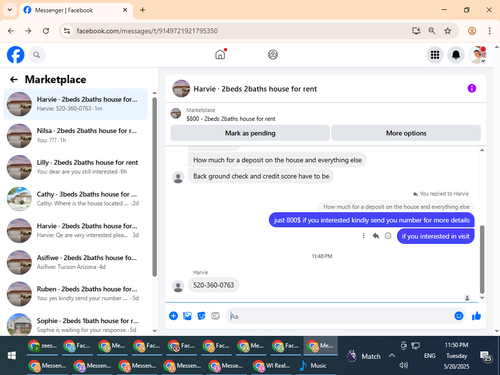The height and width of the screenshot is (375, 500).
Task: Open more menu for 'if you interested in visit'
Action: click(x=363, y=236)
